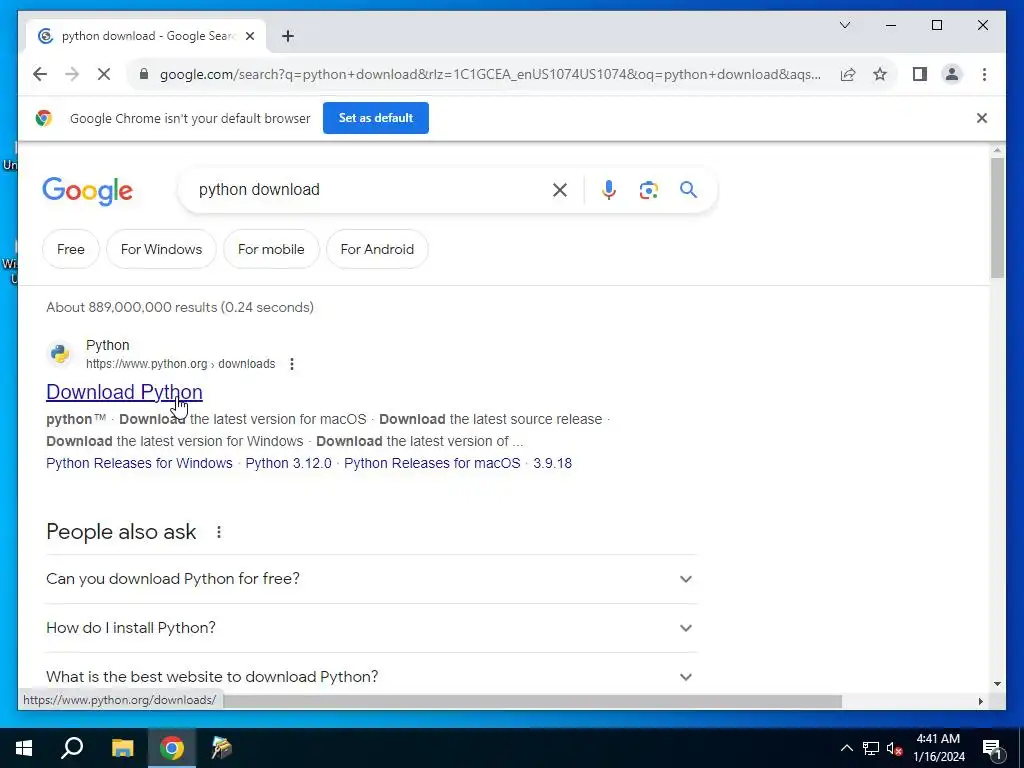Open the taskbar clock and date
This screenshot has height=768, width=1024.
pyautogui.click(x=938, y=748)
